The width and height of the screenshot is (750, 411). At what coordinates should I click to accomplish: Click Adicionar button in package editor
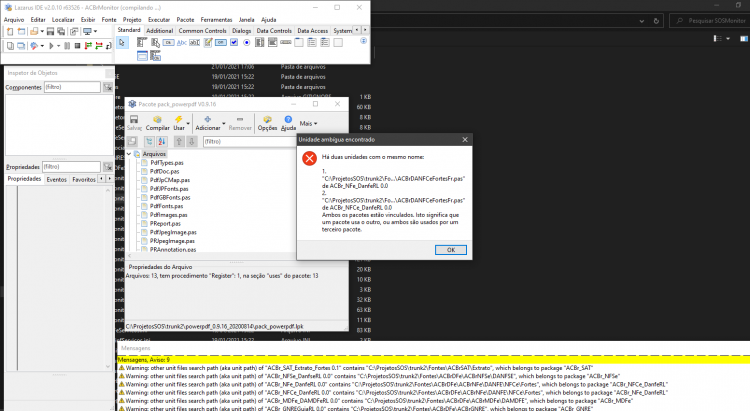coord(208,123)
